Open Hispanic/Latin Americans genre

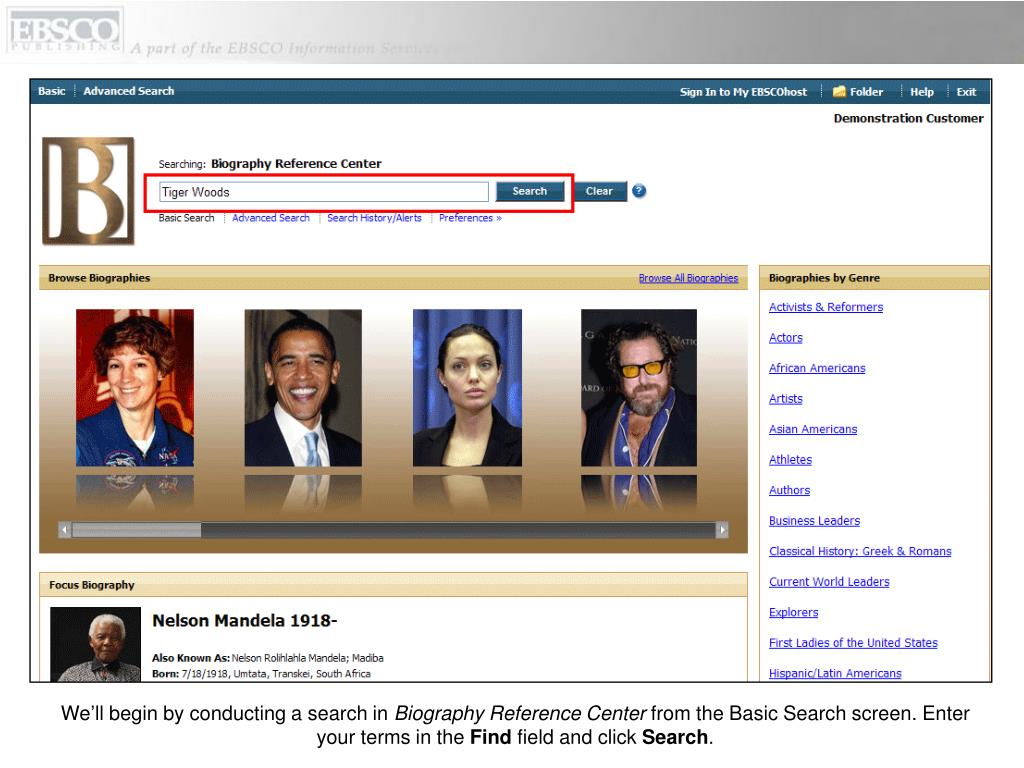(835, 673)
